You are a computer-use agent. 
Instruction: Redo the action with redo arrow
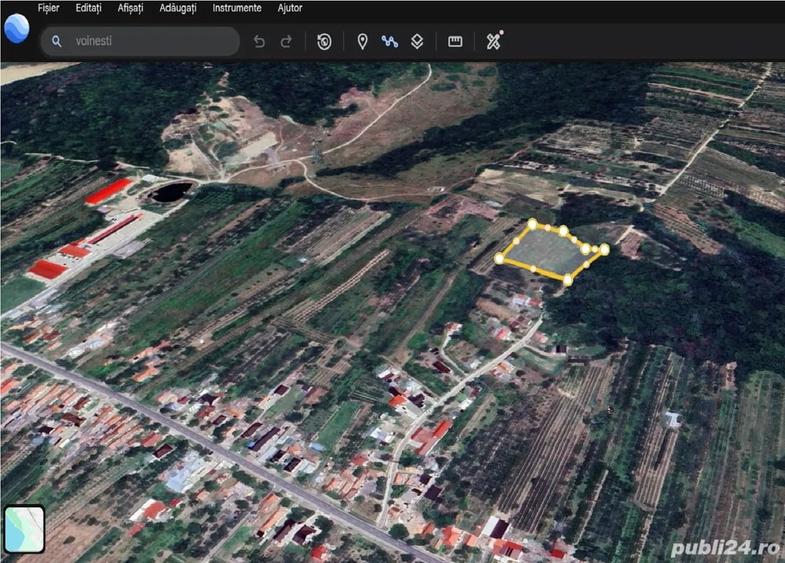tap(286, 41)
